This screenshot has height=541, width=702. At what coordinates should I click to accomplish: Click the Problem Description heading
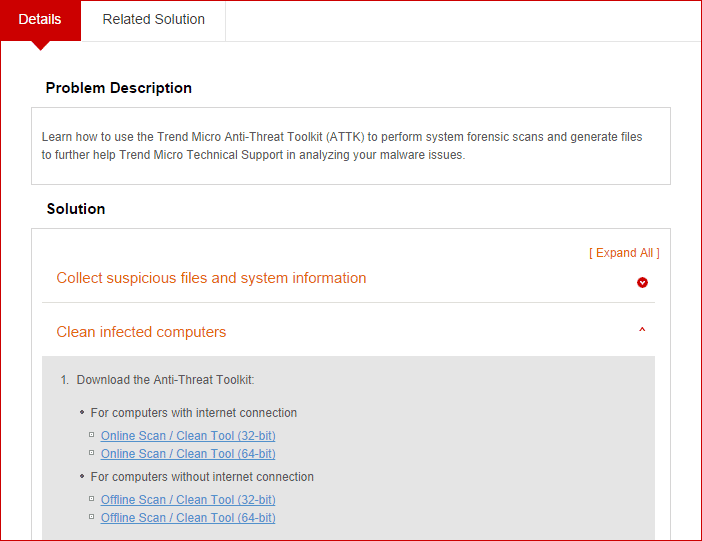click(x=119, y=88)
